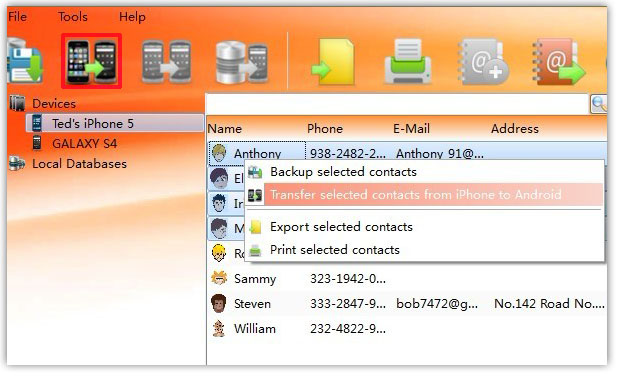
Task: Click the Export selected contacts menu icon
Action: [255, 227]
